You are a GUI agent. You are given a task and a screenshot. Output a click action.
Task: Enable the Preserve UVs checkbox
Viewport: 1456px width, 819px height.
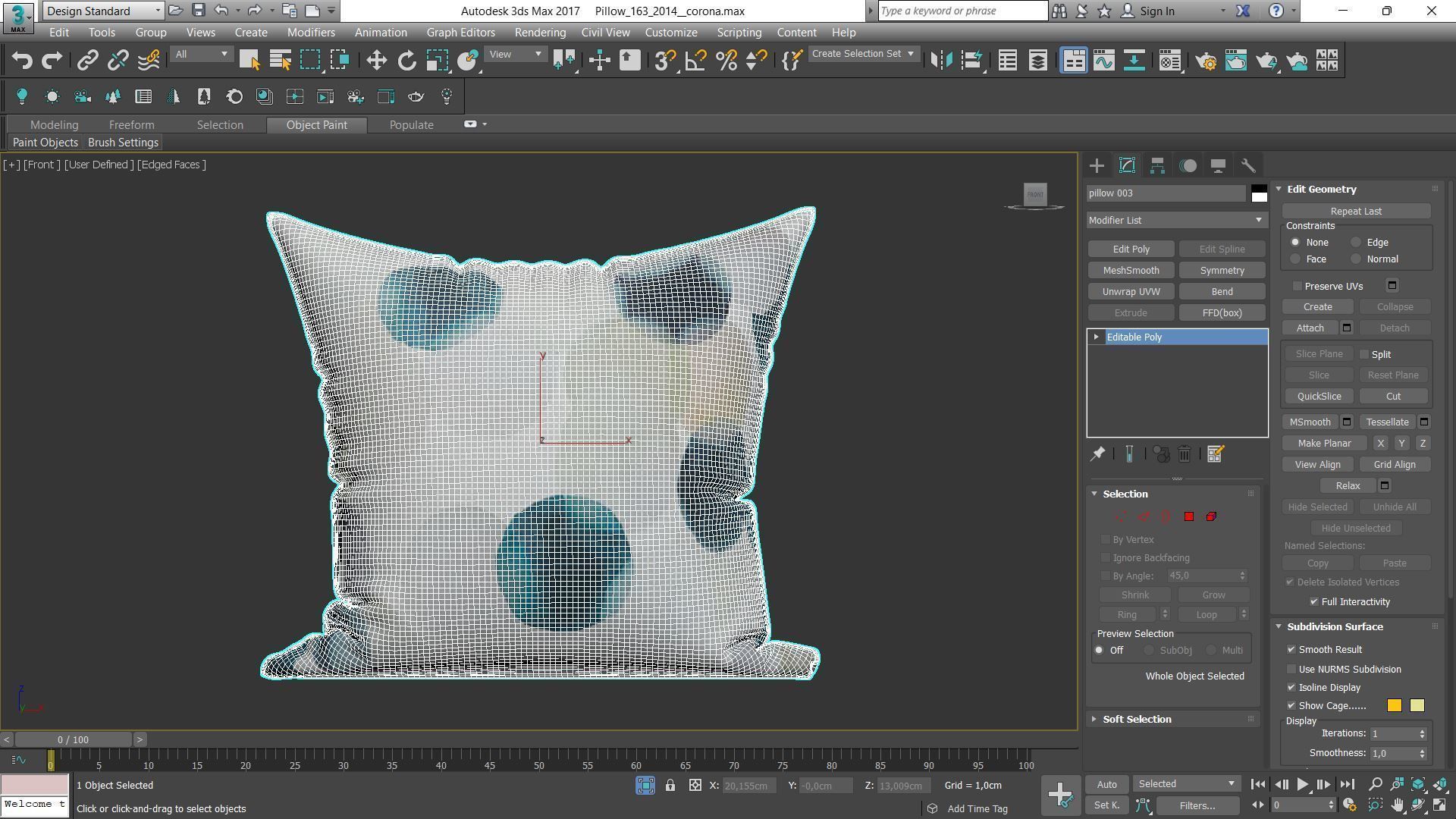(x=1298, y=286)
